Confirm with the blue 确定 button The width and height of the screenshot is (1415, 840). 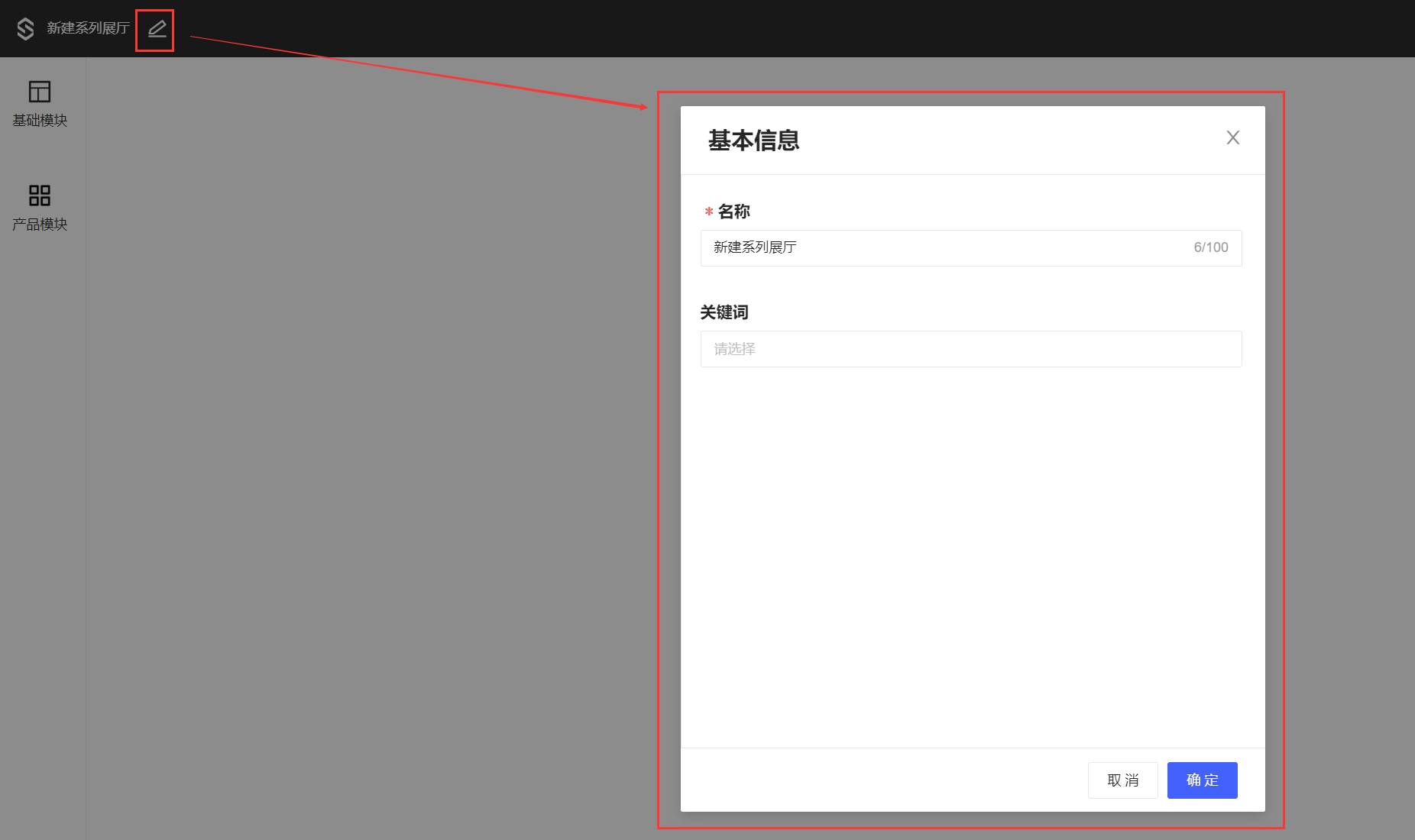1202,780
